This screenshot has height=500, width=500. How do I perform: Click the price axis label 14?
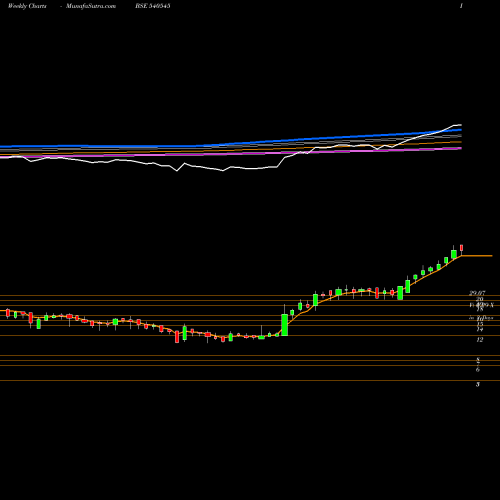[x=480, y=330]
